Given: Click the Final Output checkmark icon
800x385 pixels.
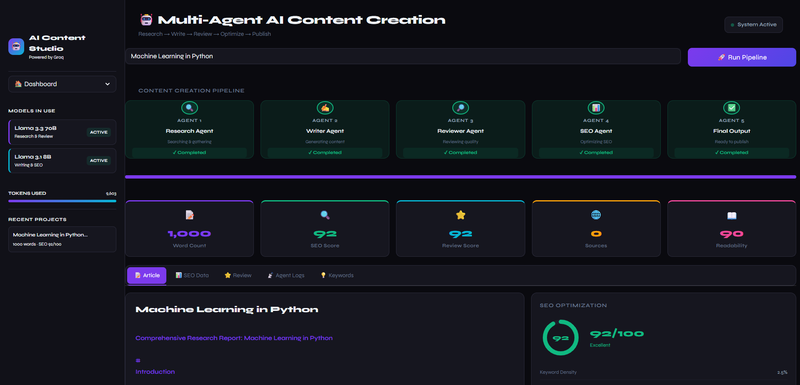Looking at the screenshot, I should tap(731, 108).
